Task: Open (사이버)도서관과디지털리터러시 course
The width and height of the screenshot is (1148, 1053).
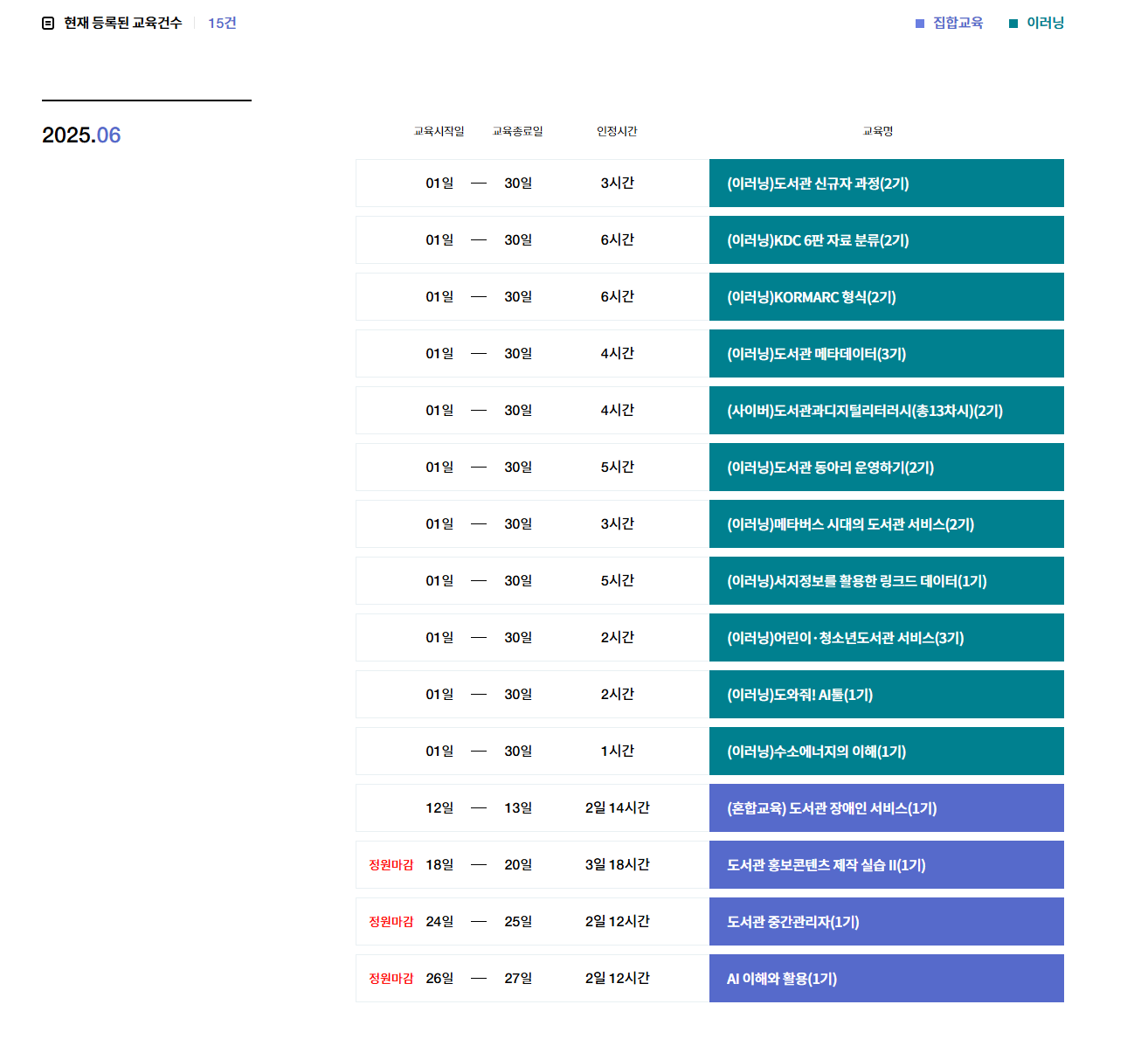Action: pyautogui.click(x=887, y=411)
